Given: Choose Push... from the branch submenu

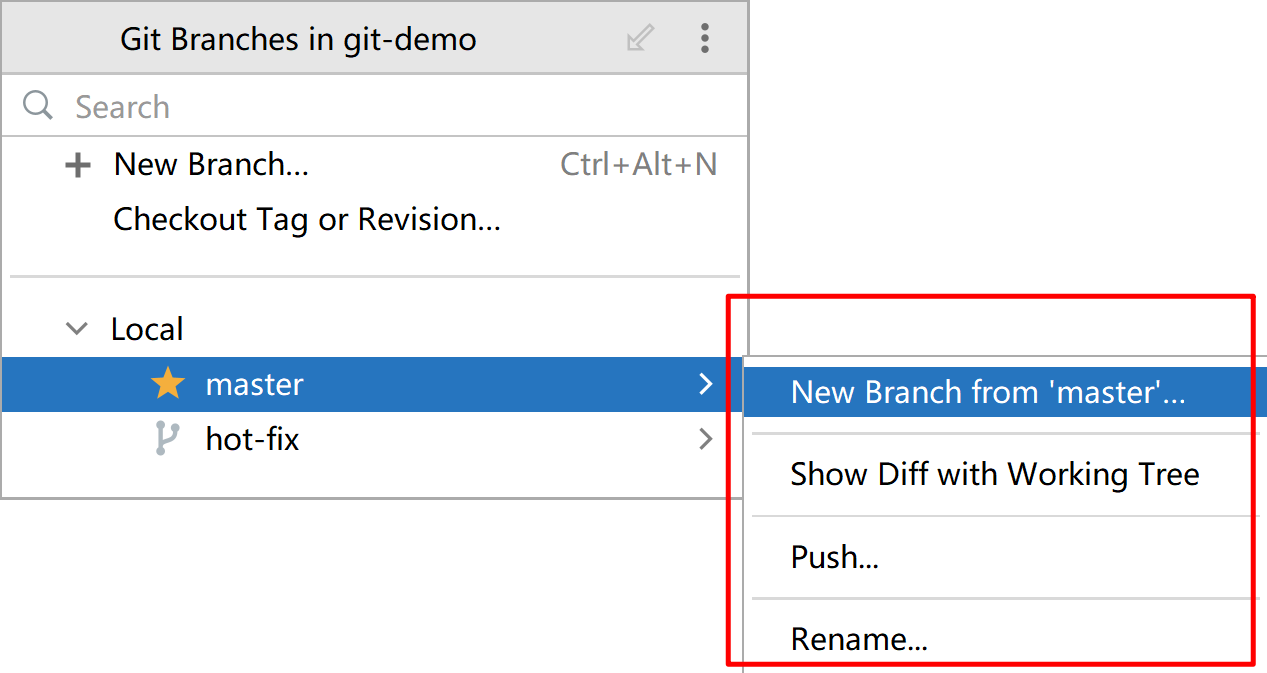Looking at the screenshot, I should (x=834, y=557).
